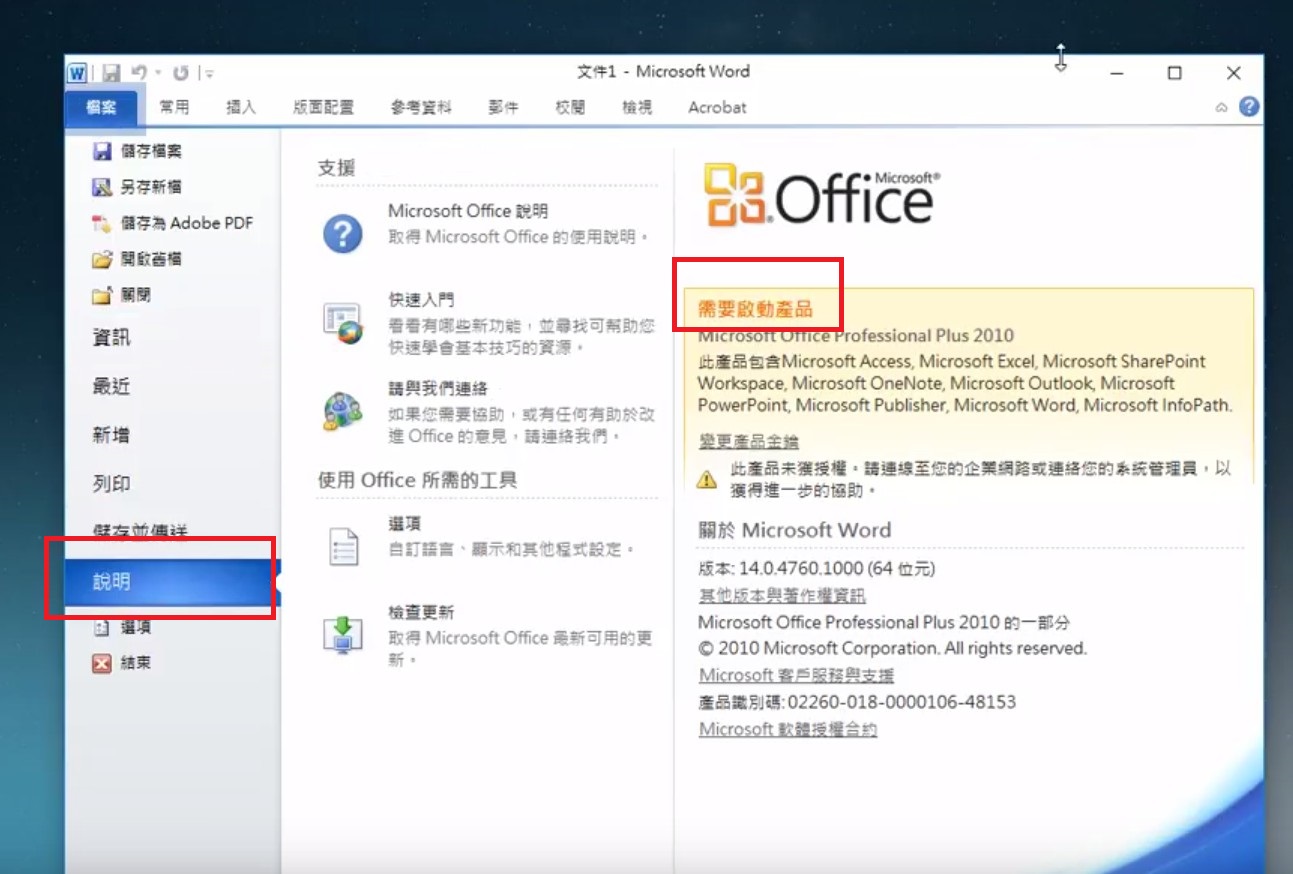
Task: Click the 需要啟動產品 heading text
Action: pos(755,309)
